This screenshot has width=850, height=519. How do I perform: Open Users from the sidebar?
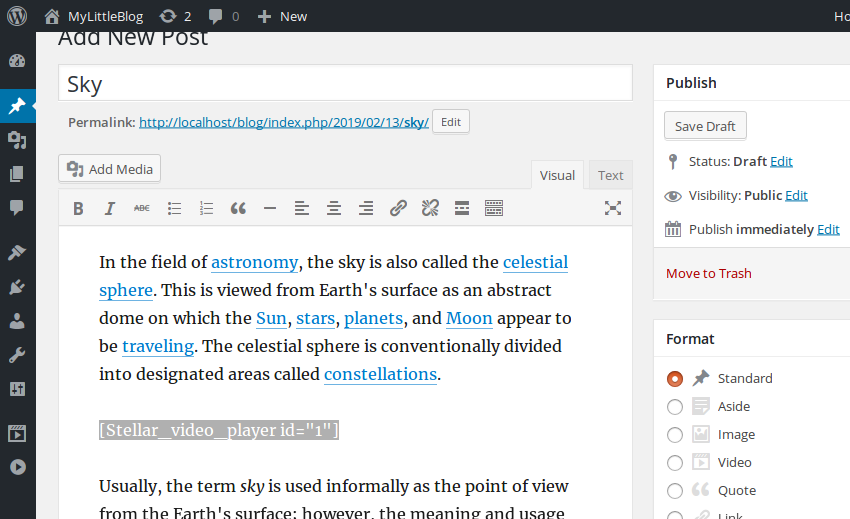[x=17, y=321]
